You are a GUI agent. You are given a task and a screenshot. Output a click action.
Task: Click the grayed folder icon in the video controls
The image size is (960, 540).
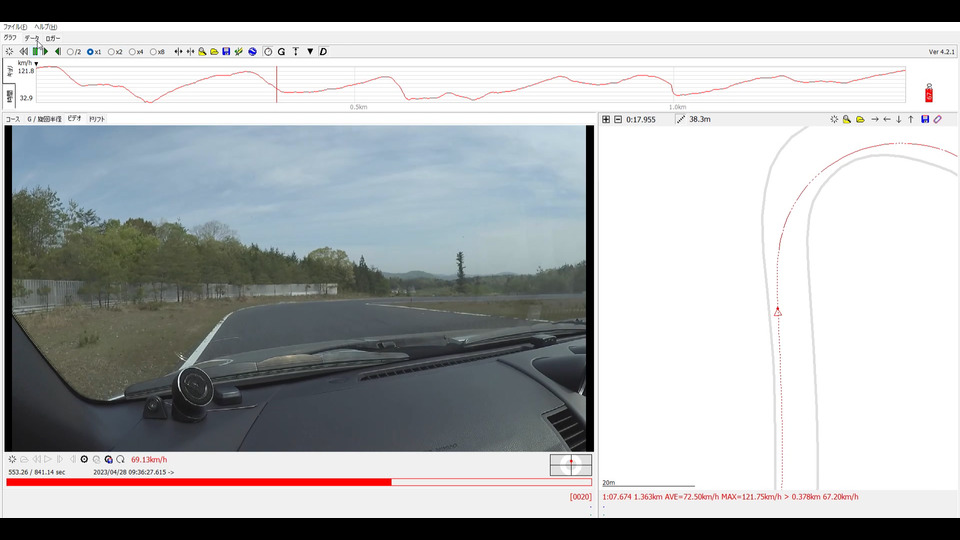24,459
